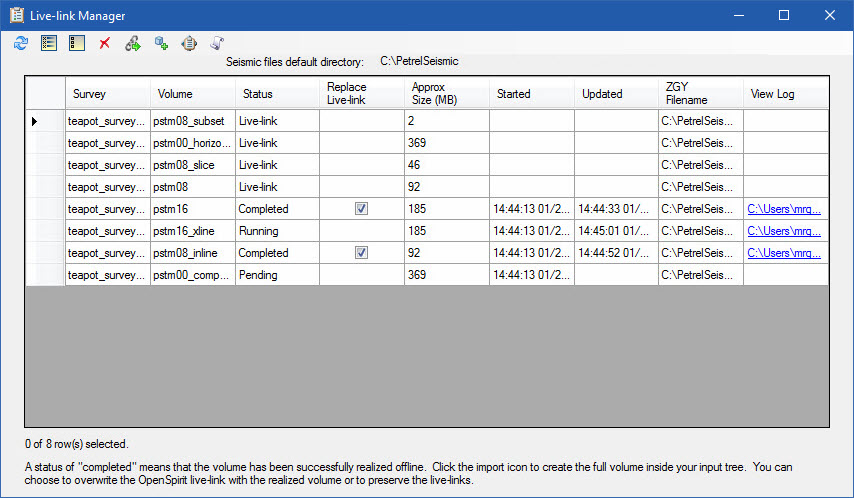Click the clipboard with arrows icon

189,43
